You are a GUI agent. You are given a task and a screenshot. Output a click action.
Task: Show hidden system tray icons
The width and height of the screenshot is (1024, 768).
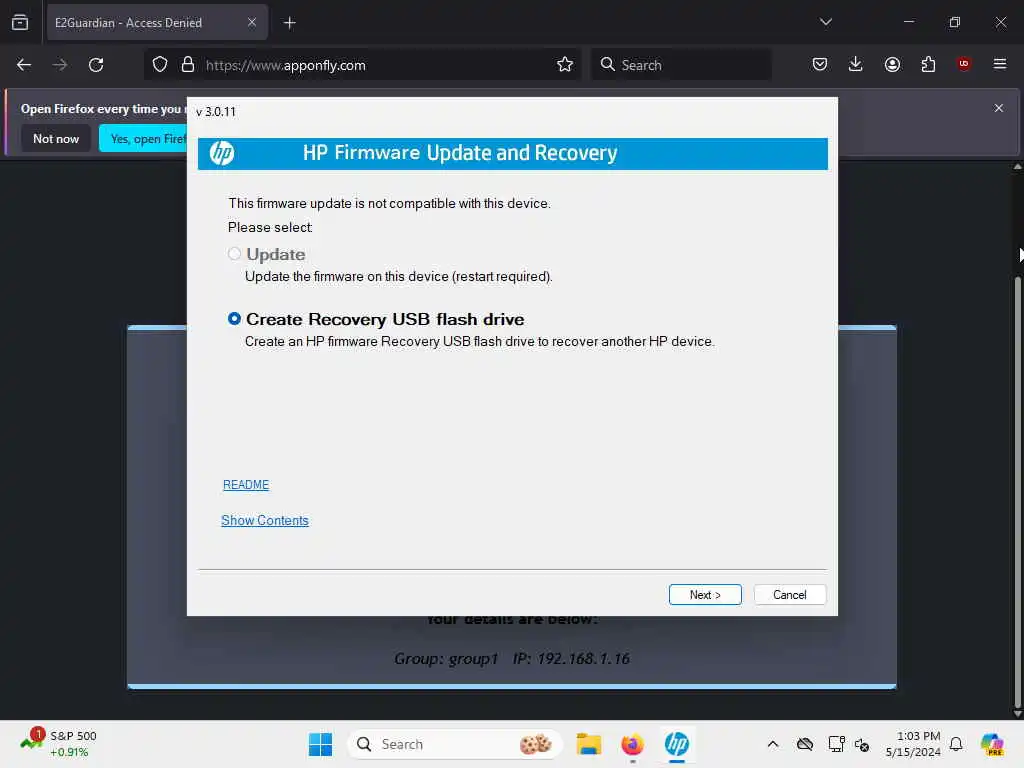pos(773,744)
